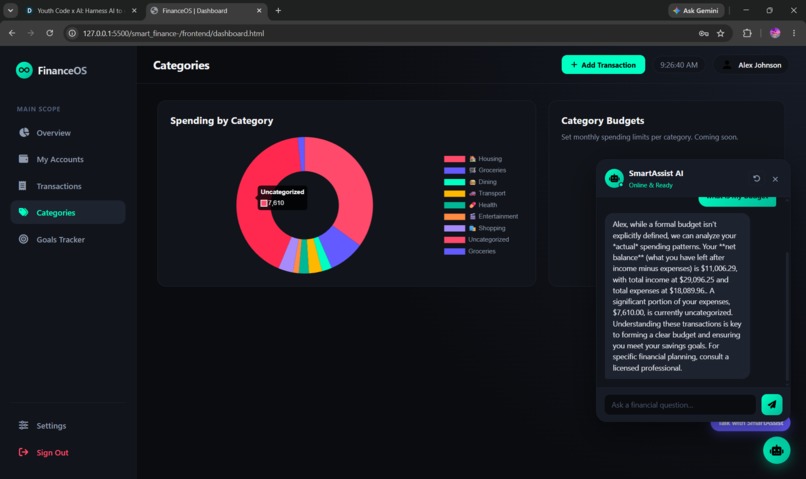The width and height of the screenshot is (806, 479).
Task: Open the Alex Johnson profile button
Action: 751,65
